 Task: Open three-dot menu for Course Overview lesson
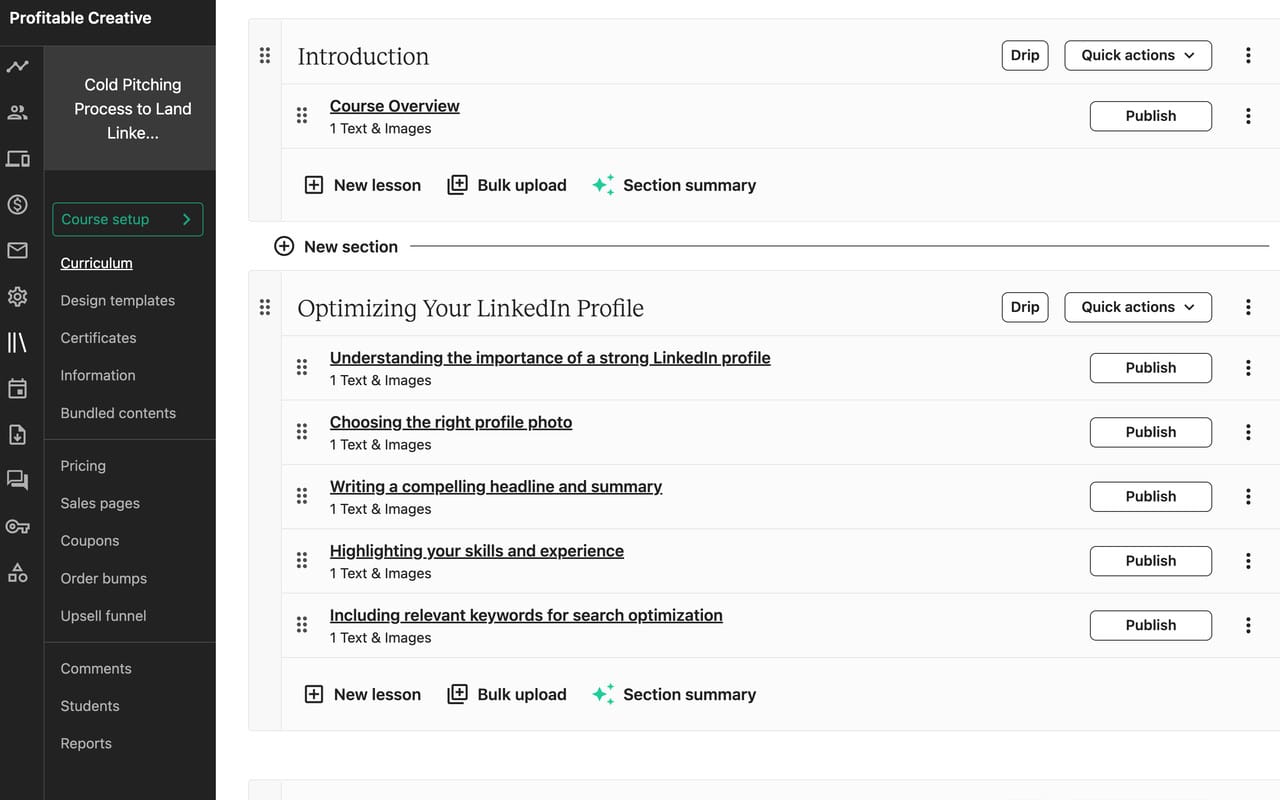coord(1248,116)
